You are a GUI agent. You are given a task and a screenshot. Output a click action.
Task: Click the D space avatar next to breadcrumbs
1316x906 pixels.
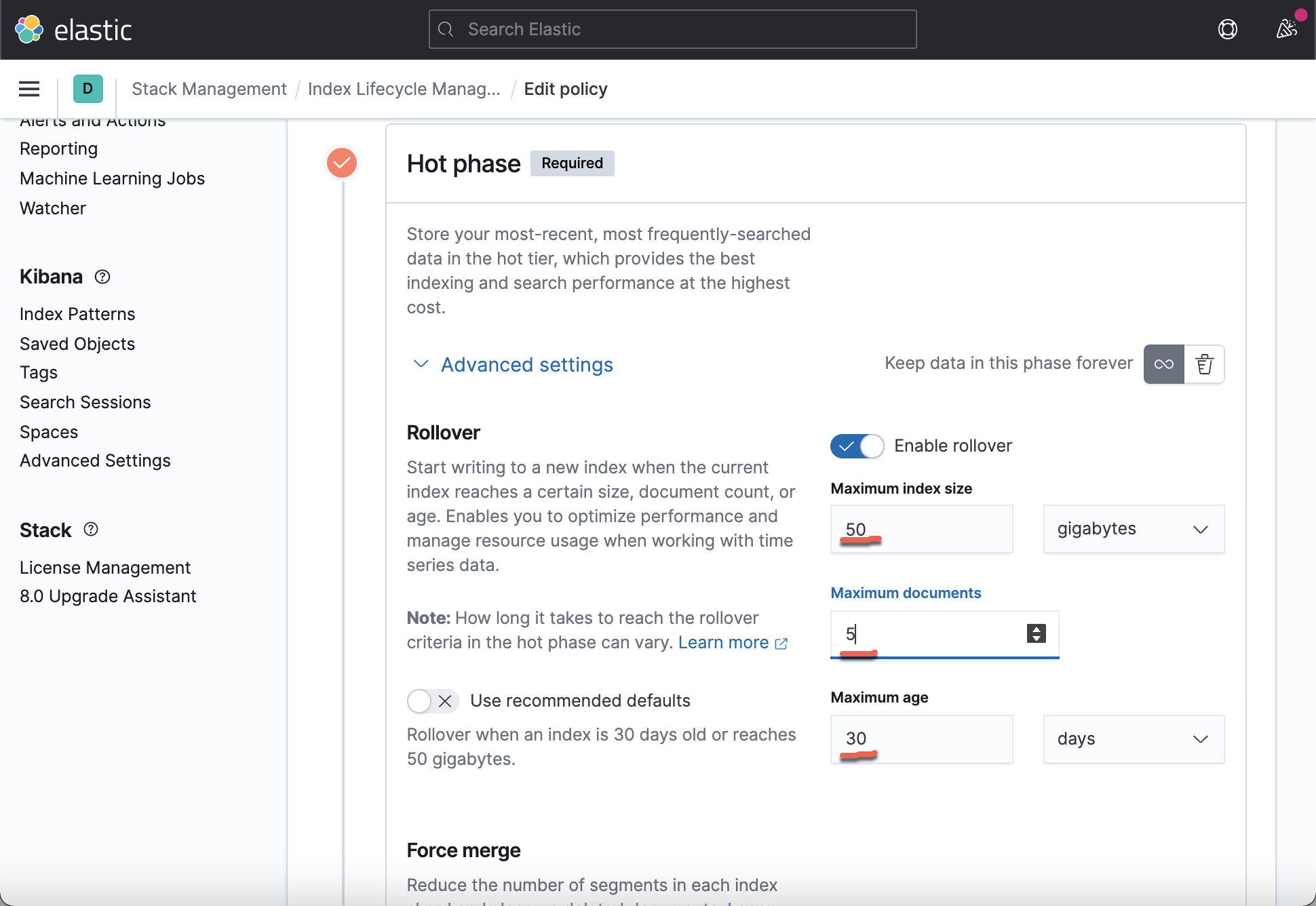click(87, 89)
